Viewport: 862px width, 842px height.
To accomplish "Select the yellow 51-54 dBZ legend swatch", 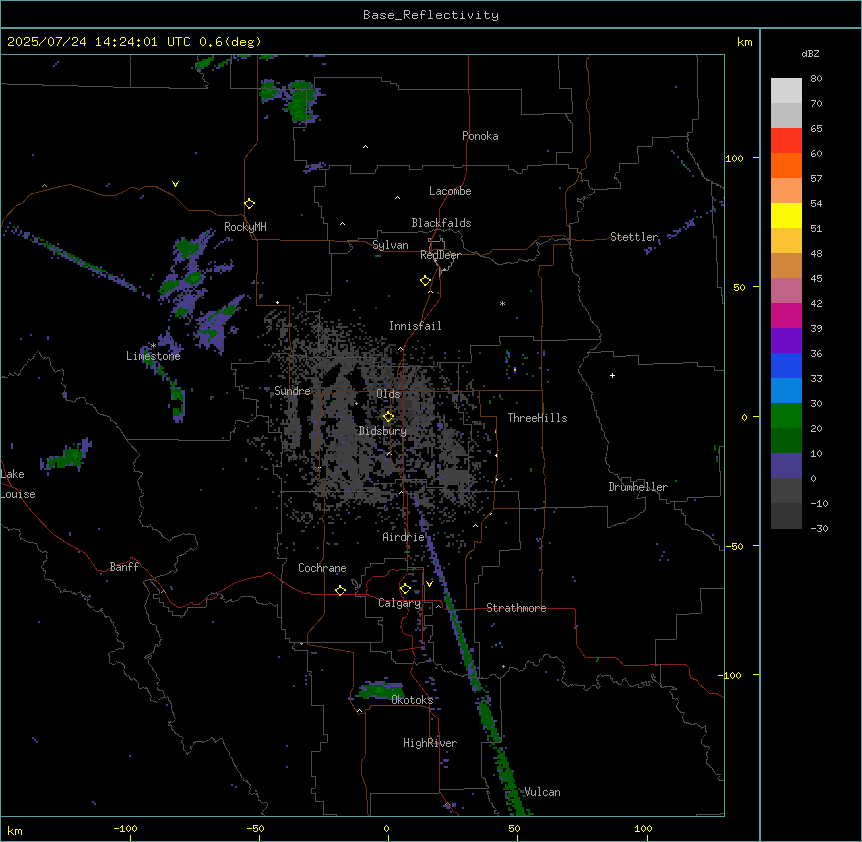I will 786,215.
